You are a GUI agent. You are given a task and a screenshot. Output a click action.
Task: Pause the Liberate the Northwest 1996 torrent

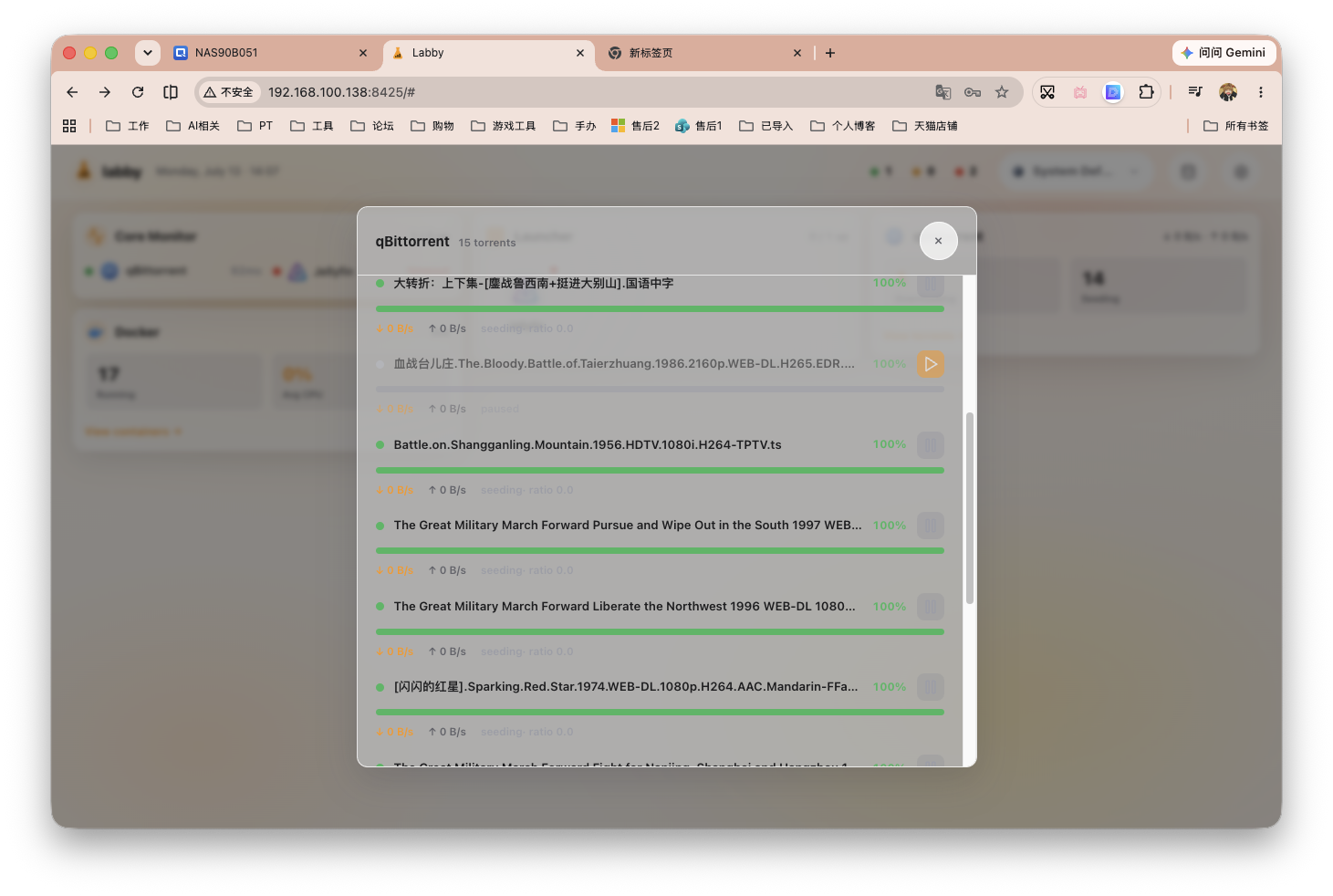click(931, 607)
